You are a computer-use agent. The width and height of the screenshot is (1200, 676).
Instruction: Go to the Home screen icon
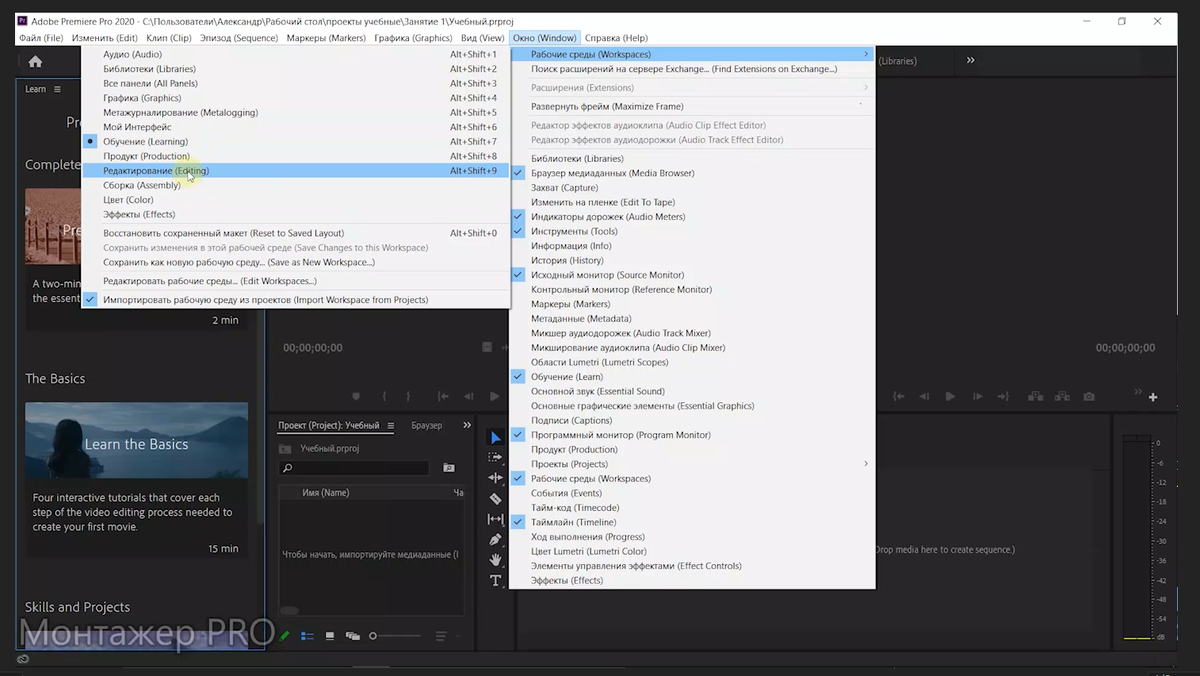pyautogui.click(x=35, y=62)
